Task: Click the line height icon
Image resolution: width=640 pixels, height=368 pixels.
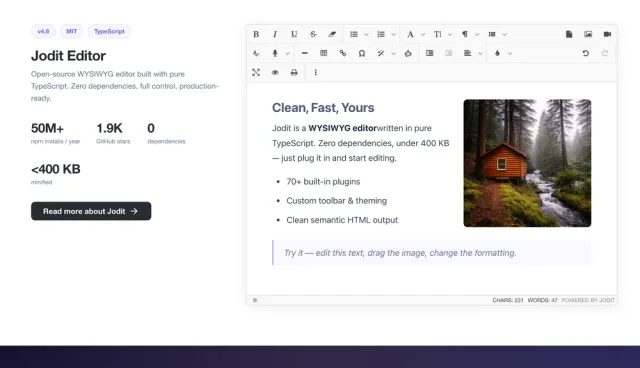Action: 492,34
